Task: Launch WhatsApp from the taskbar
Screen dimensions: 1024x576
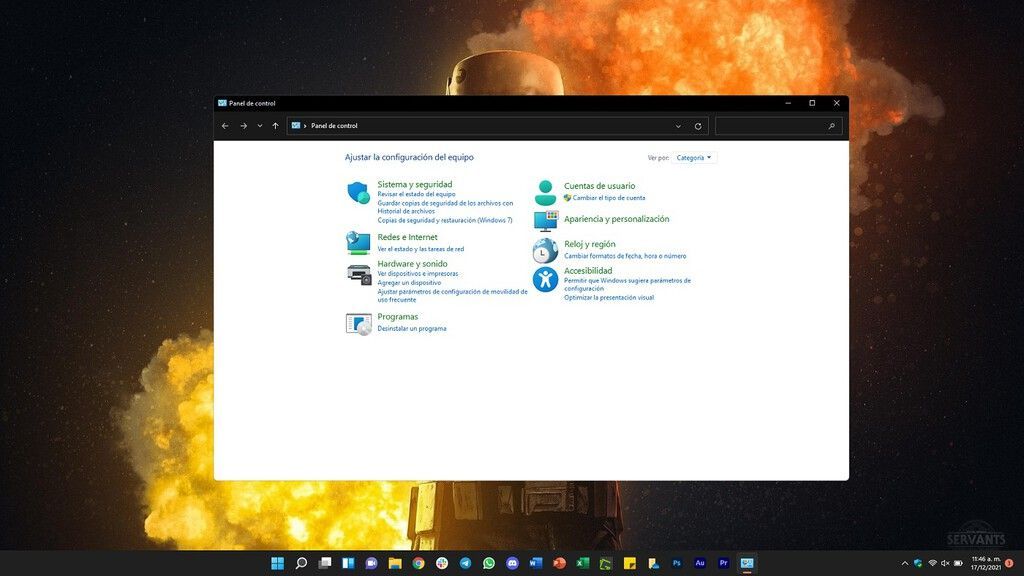Action: [489, 563]
